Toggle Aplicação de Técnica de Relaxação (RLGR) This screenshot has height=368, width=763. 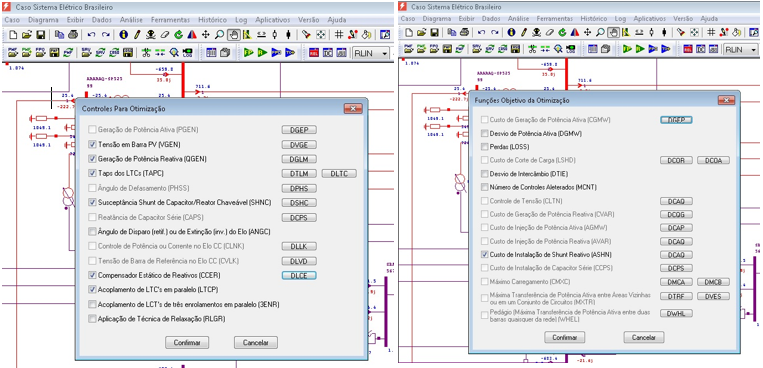92,319
